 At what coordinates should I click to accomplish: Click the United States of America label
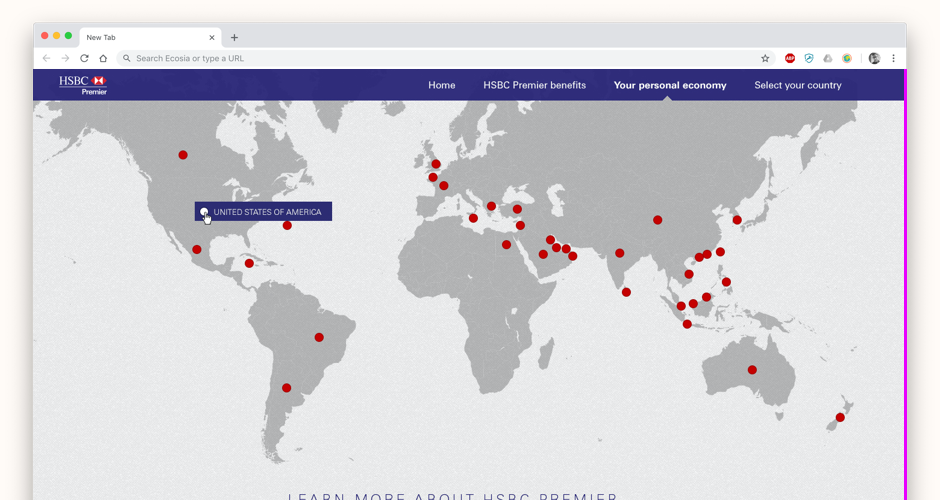pyautogui.click(x=267, y=212)
